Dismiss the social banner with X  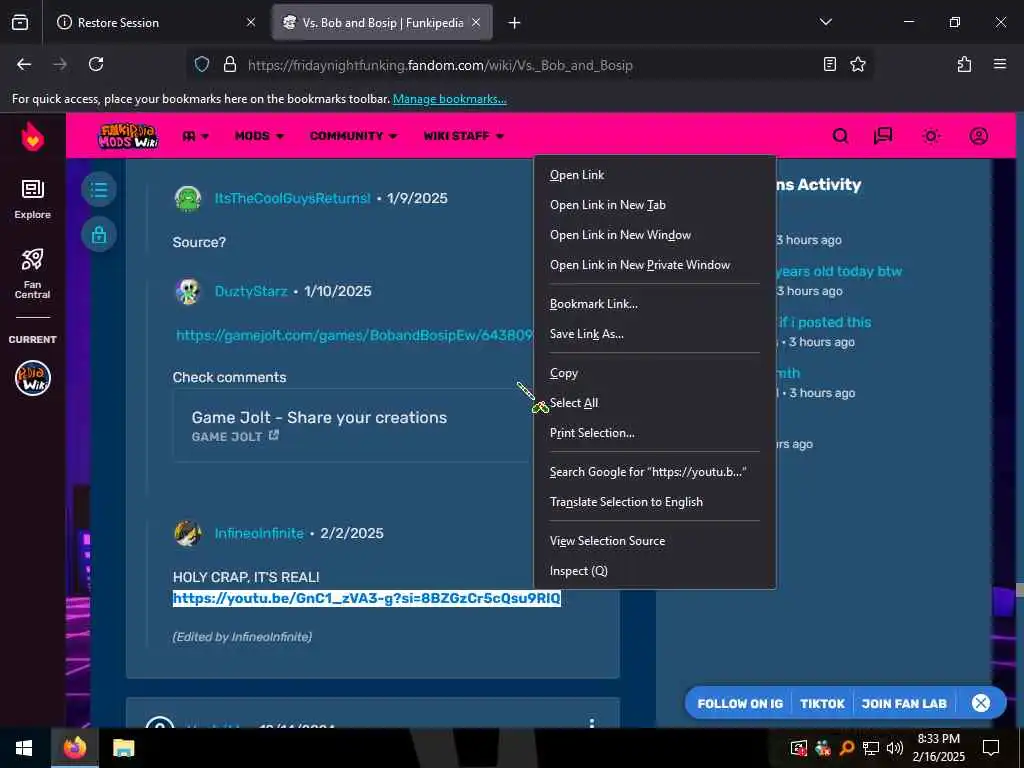(981, 703)
